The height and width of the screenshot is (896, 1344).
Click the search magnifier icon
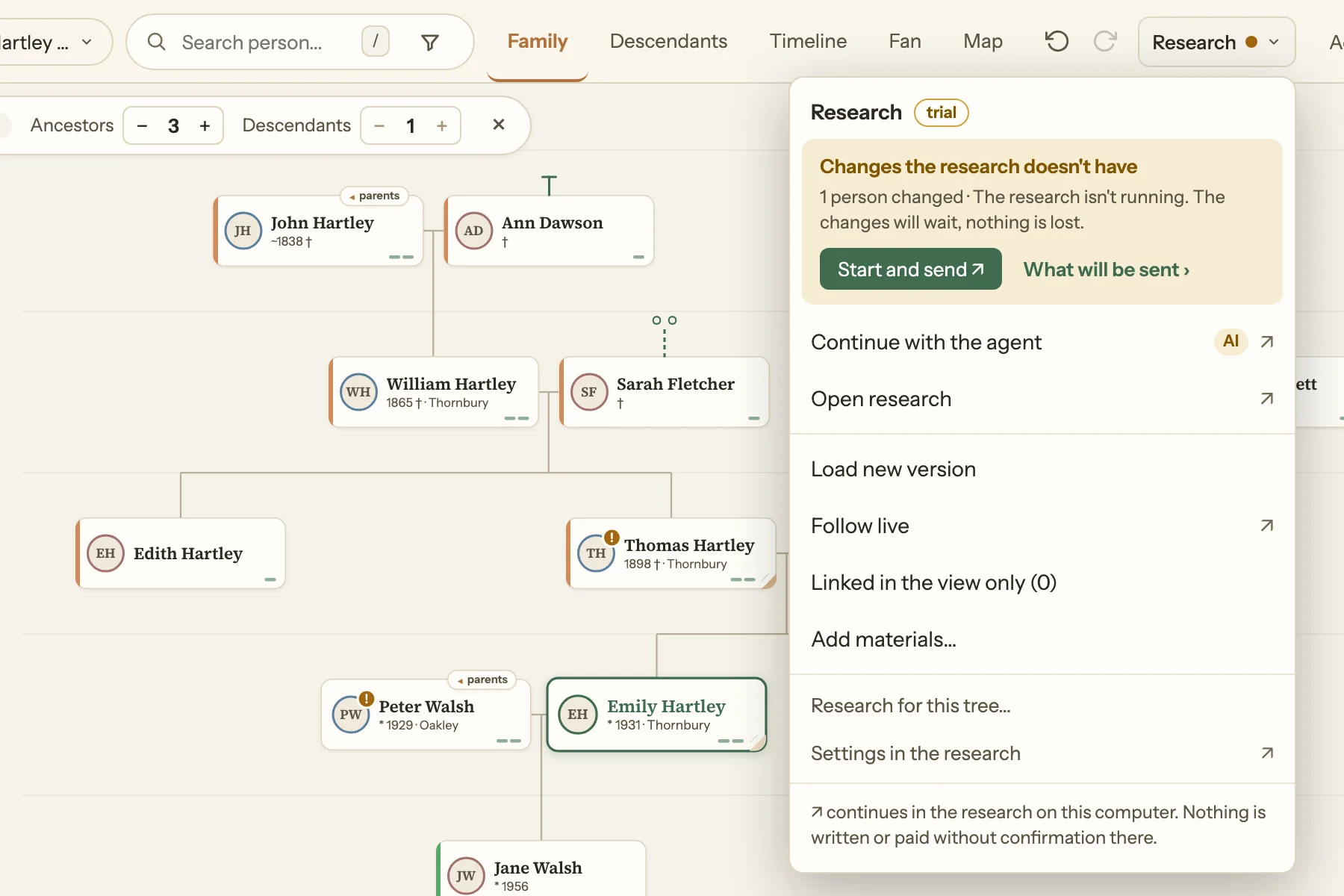click(x=157, y=42)
